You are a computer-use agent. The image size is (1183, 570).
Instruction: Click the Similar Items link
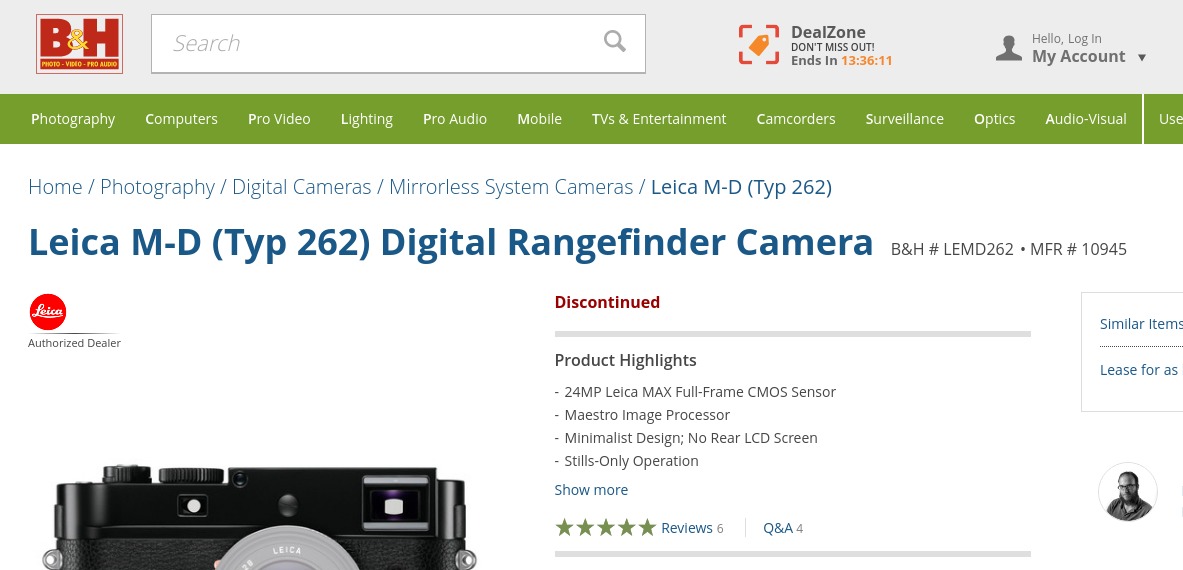(1141, 323)
